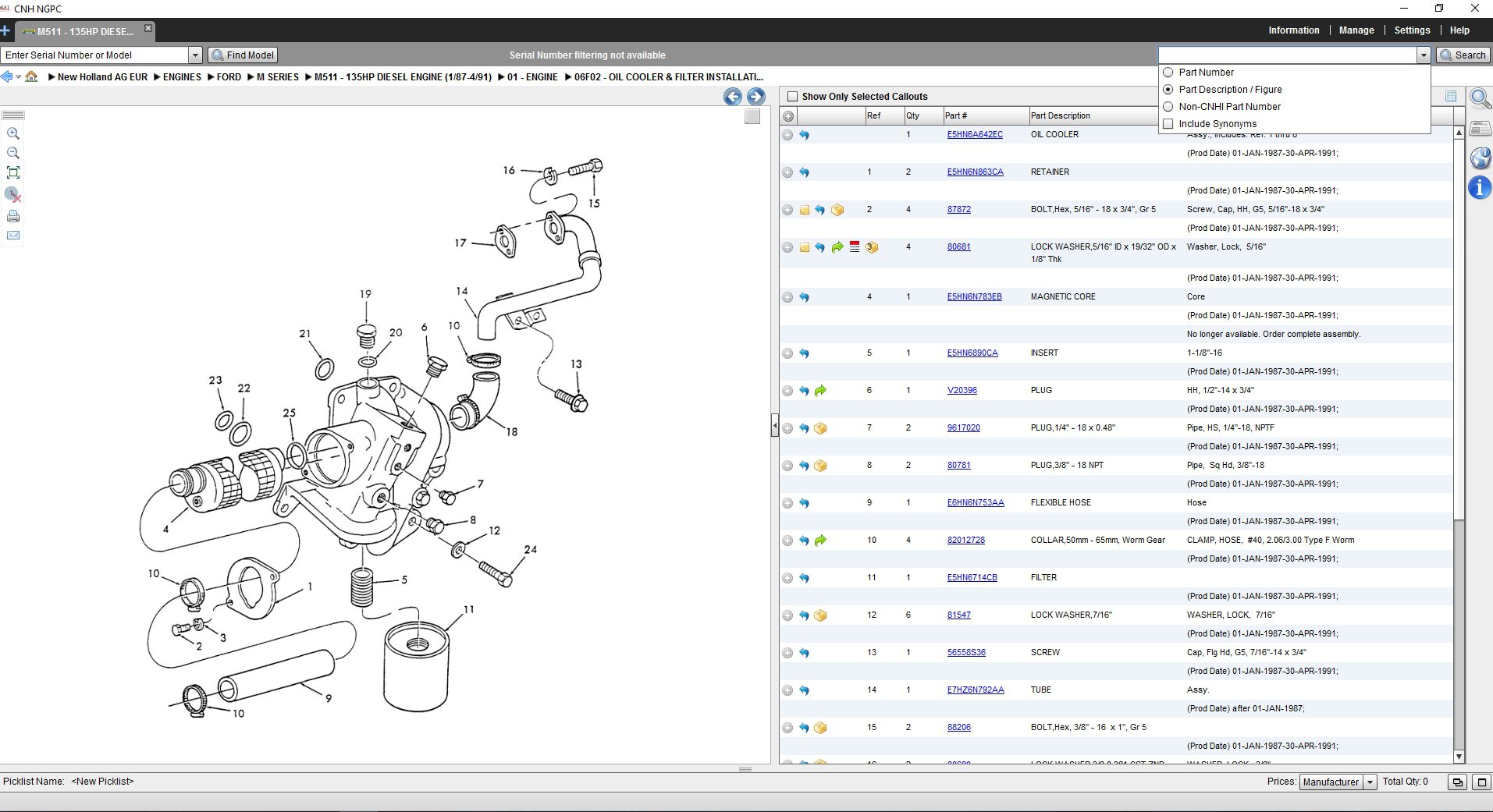Image resolution: width=1493 pixels, height=812 pixels.
Task: Open the blue information side icon
Action: 1480,187
